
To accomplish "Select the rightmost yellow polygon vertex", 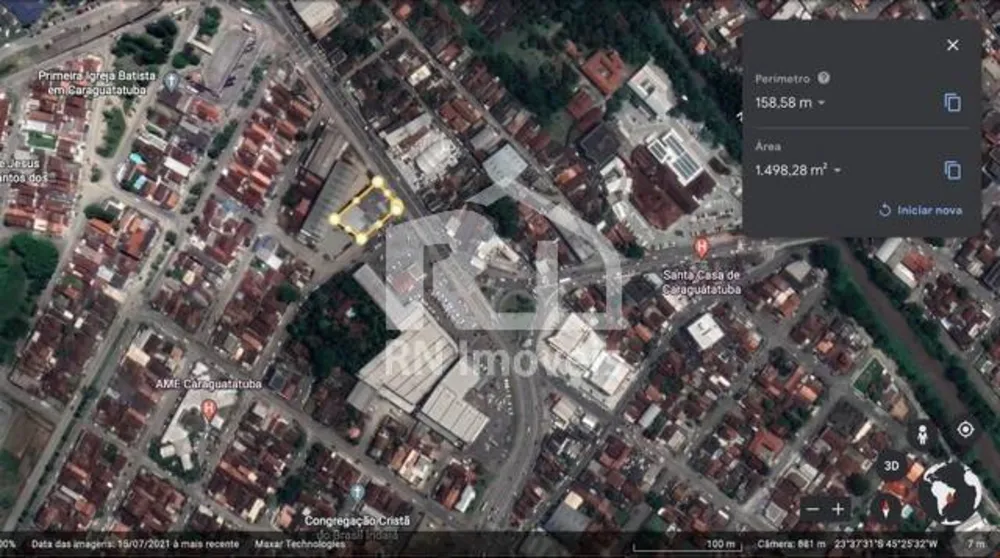I will tap(397, 207).
